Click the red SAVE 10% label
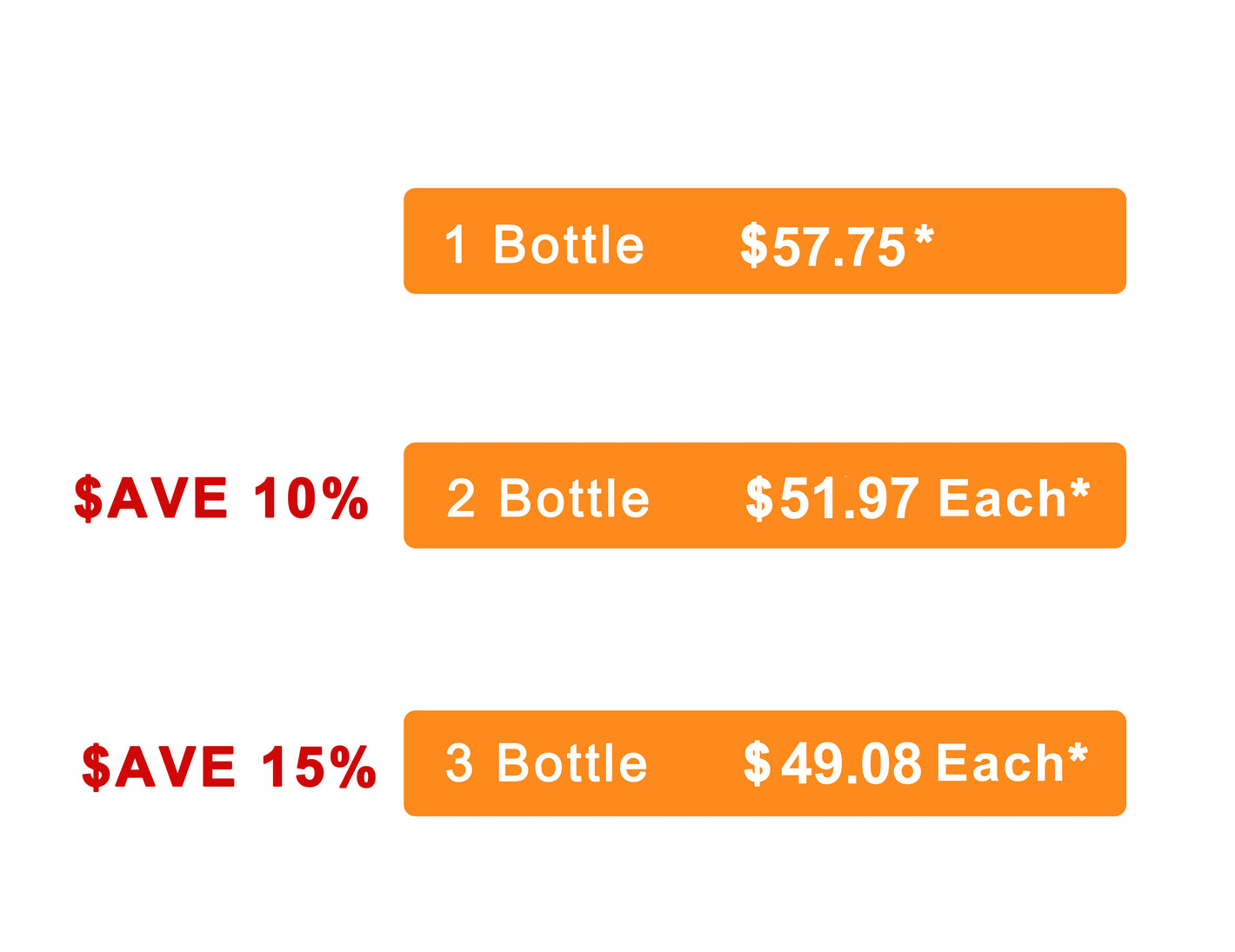 pyautogui.click(x=221, y=498)
